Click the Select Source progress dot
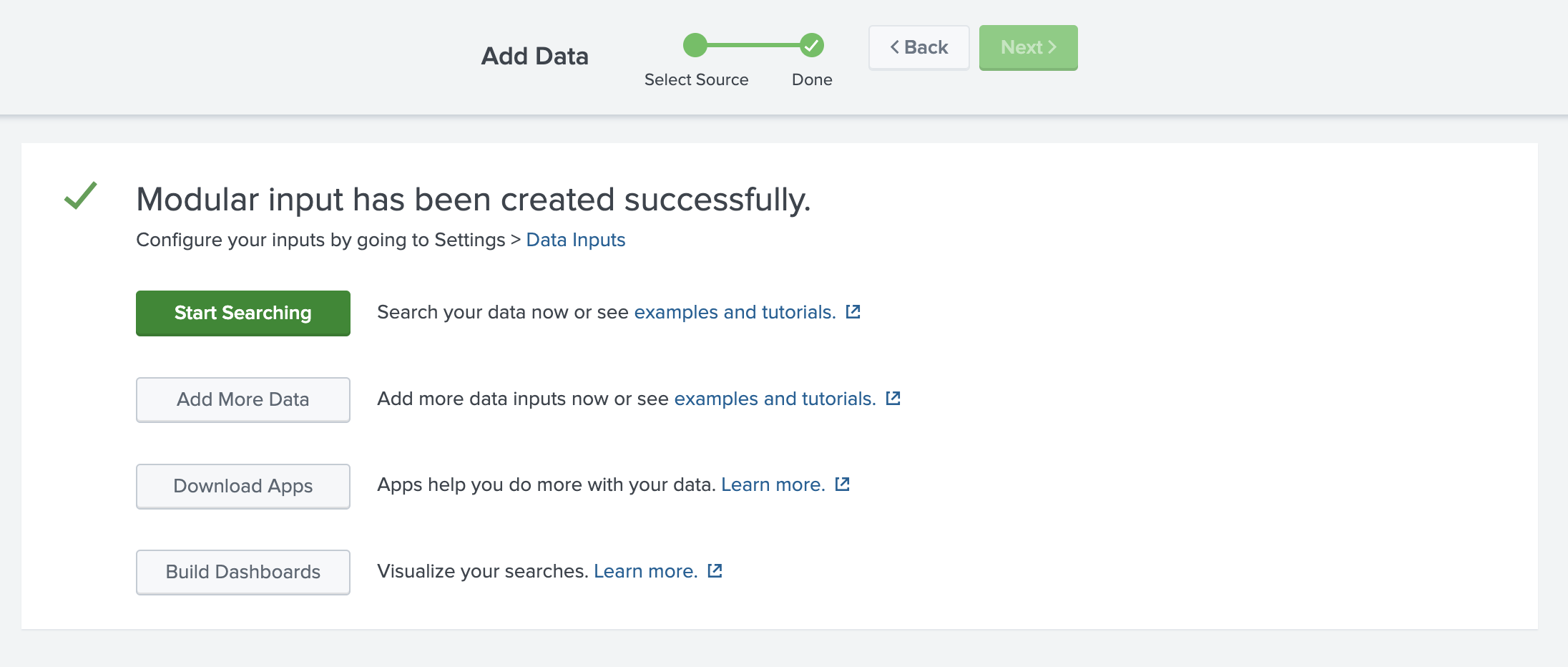1568x667 pixels. pyautogui.click(x=695, y=46)
